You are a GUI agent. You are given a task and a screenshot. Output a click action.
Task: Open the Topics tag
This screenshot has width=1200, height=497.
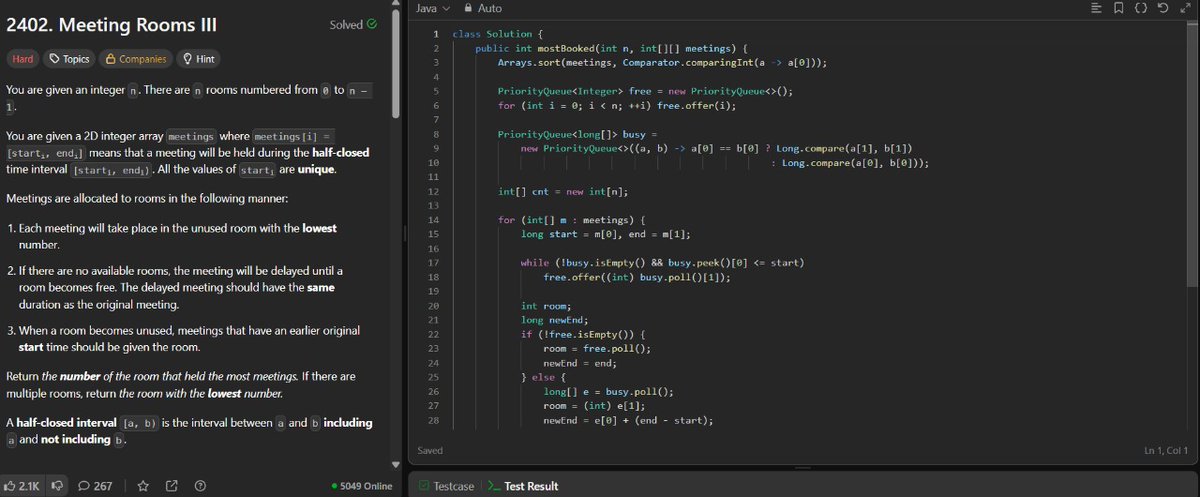click(x=69, y=59)
